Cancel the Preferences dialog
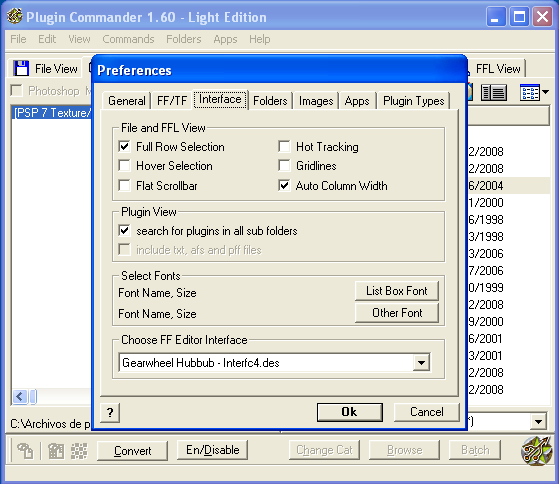This screenshot has height=484, width=559. click(426, 412)
